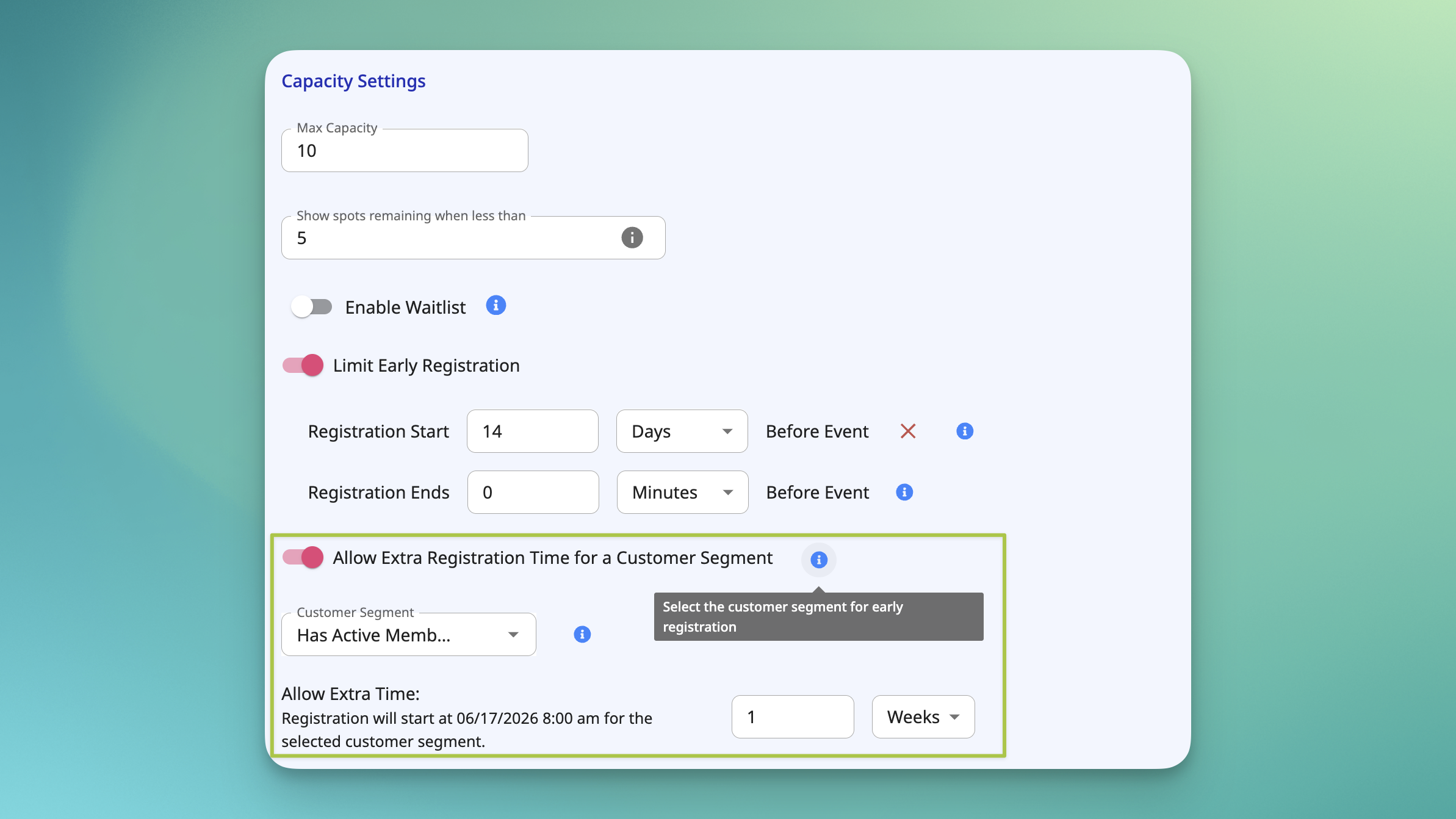Click the Capacity Settings heading
The image size is (1456, 819).
tap(353, 81)
